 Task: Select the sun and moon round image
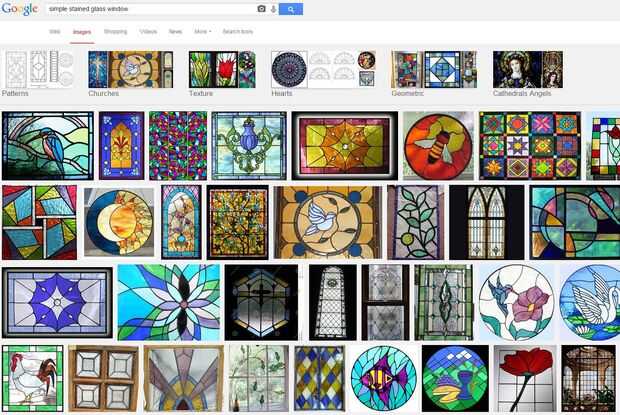pyautogui.click(x=119, y=222)
